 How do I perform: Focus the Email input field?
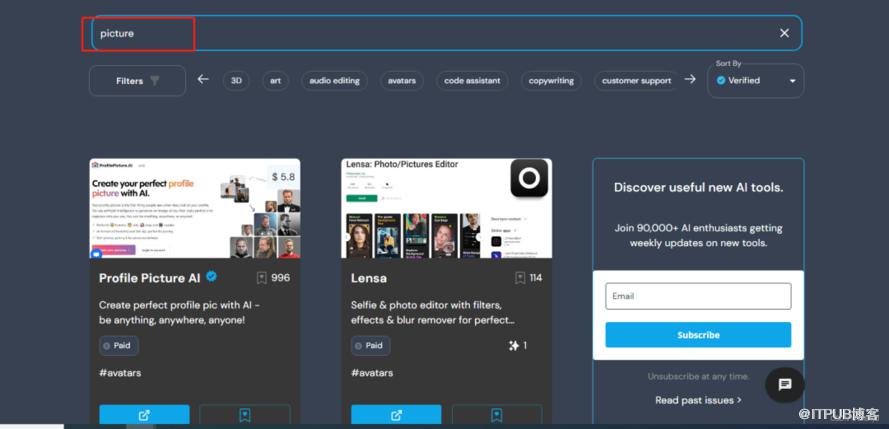point(698,296)
